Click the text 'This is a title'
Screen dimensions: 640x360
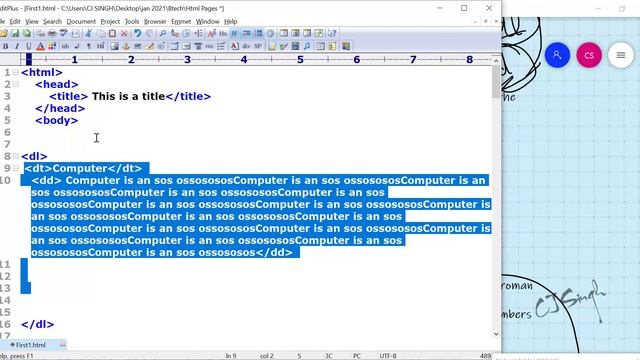click(x=128, y=96)
